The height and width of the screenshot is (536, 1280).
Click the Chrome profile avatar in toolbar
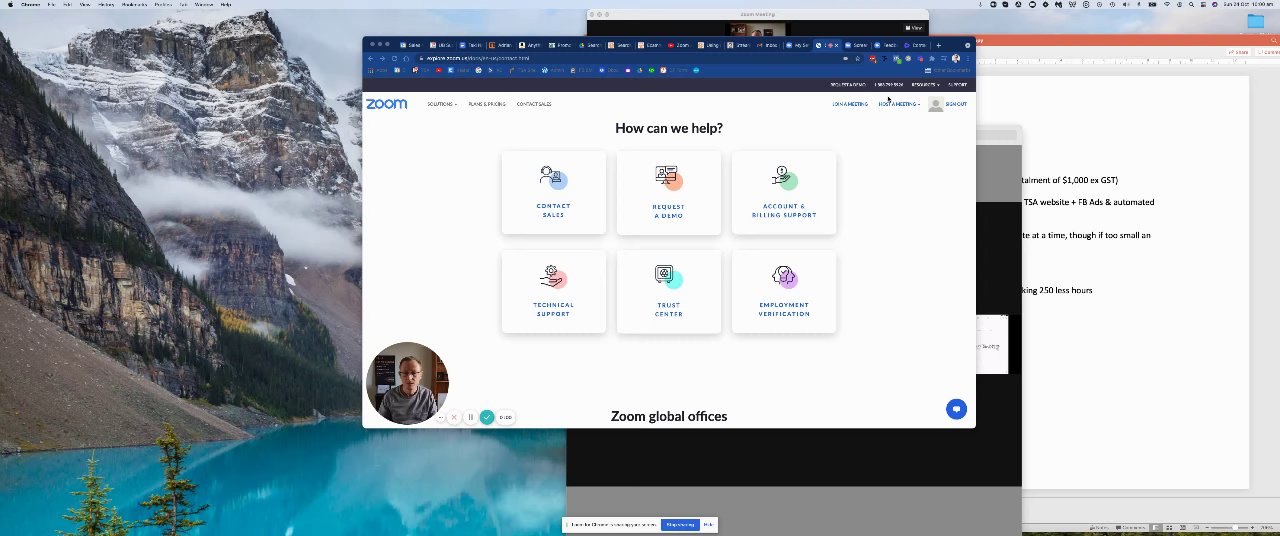(x=955, y=58)
